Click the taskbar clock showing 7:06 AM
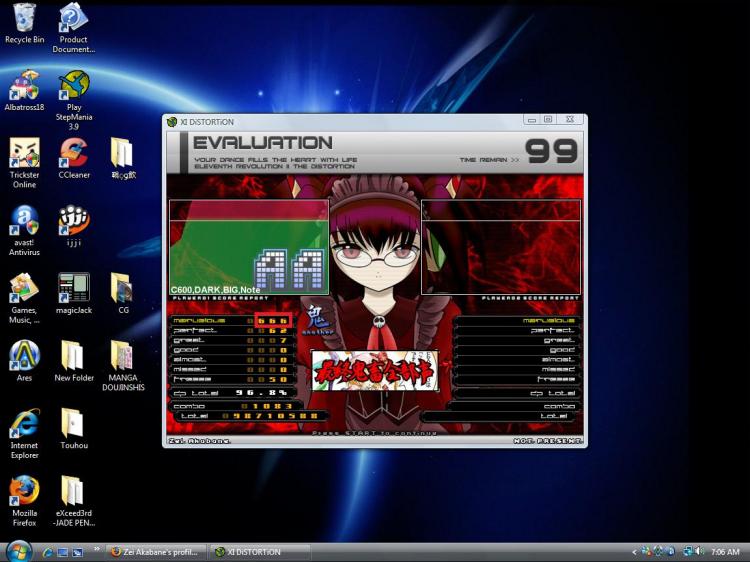The width and height of the screenshot is (750, 562). point(725,552)
